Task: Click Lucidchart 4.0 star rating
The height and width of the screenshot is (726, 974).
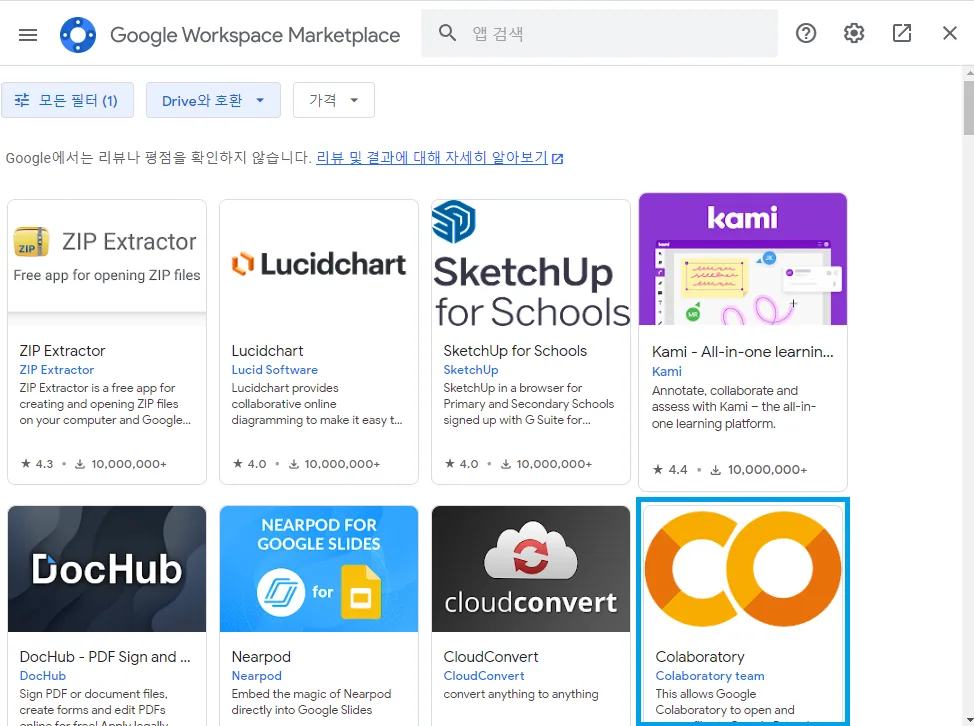Action: pos(250,464)
